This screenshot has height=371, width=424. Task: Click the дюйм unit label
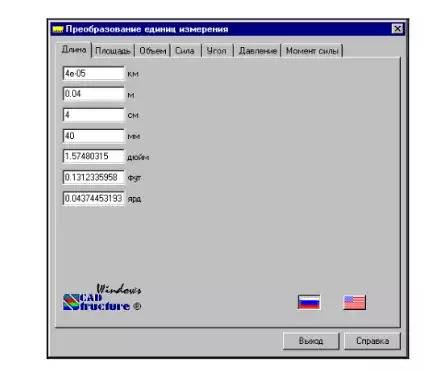pyautogui.click(x=138, y=157)
